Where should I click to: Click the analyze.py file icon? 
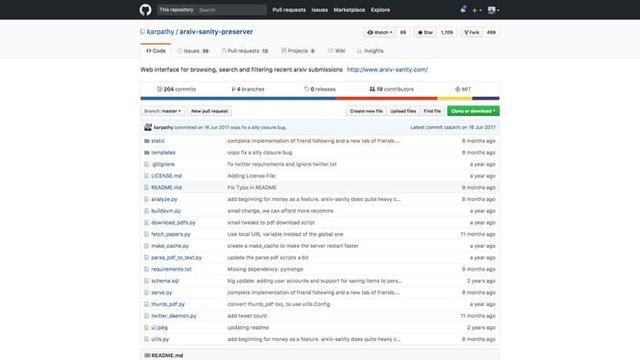[147, 199]
